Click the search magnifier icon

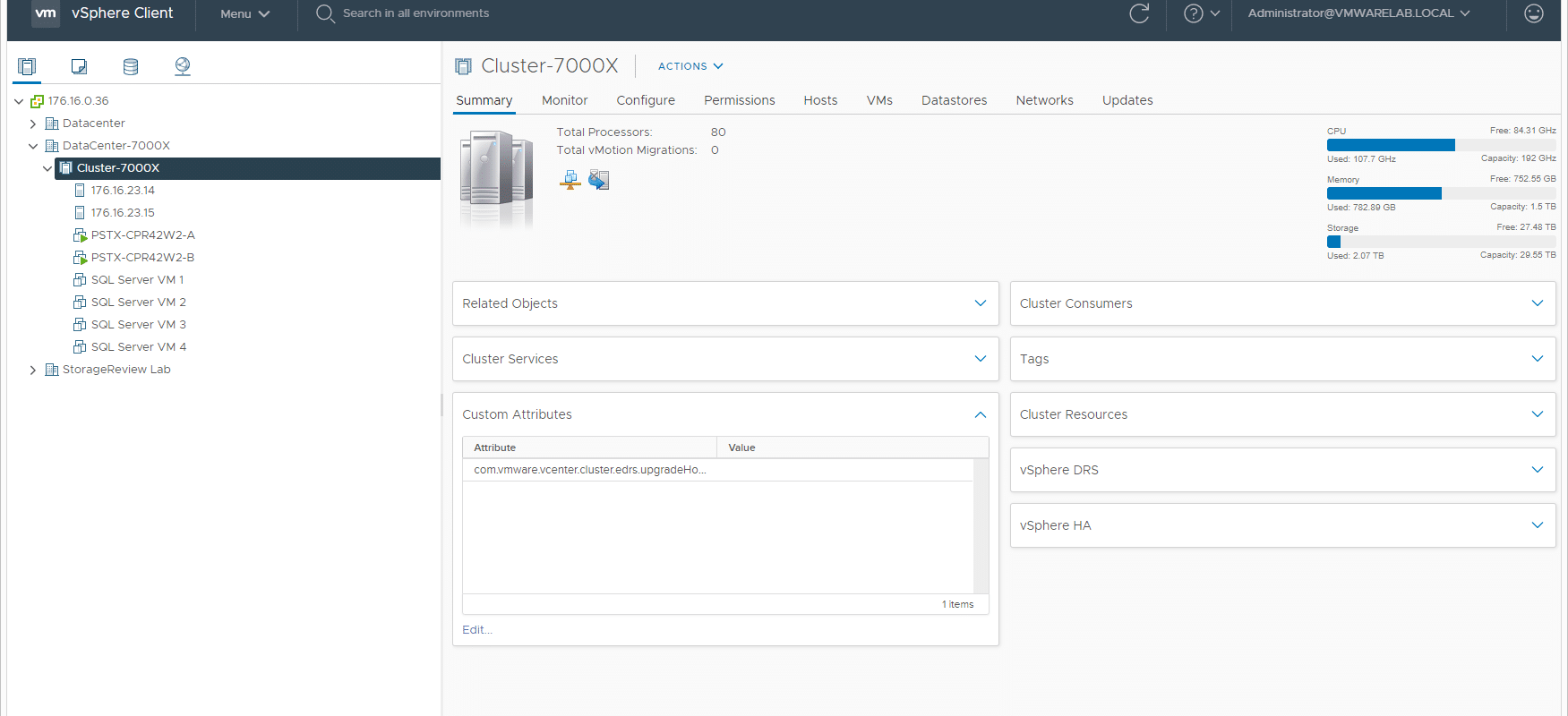pyautogui.click(x=325, y=13)
